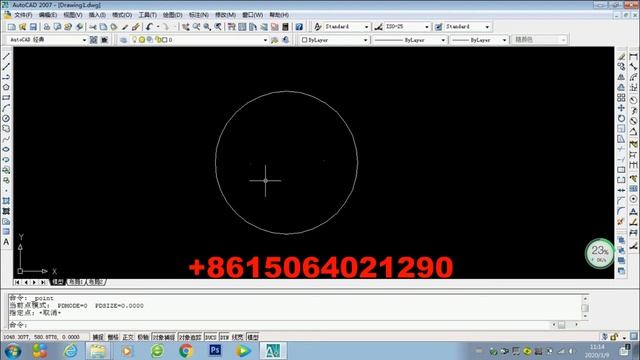This screenshot has width=640, height=360.
Task: Open the lineweight ByLayer dropdown
Action: (x=504, y=40)
